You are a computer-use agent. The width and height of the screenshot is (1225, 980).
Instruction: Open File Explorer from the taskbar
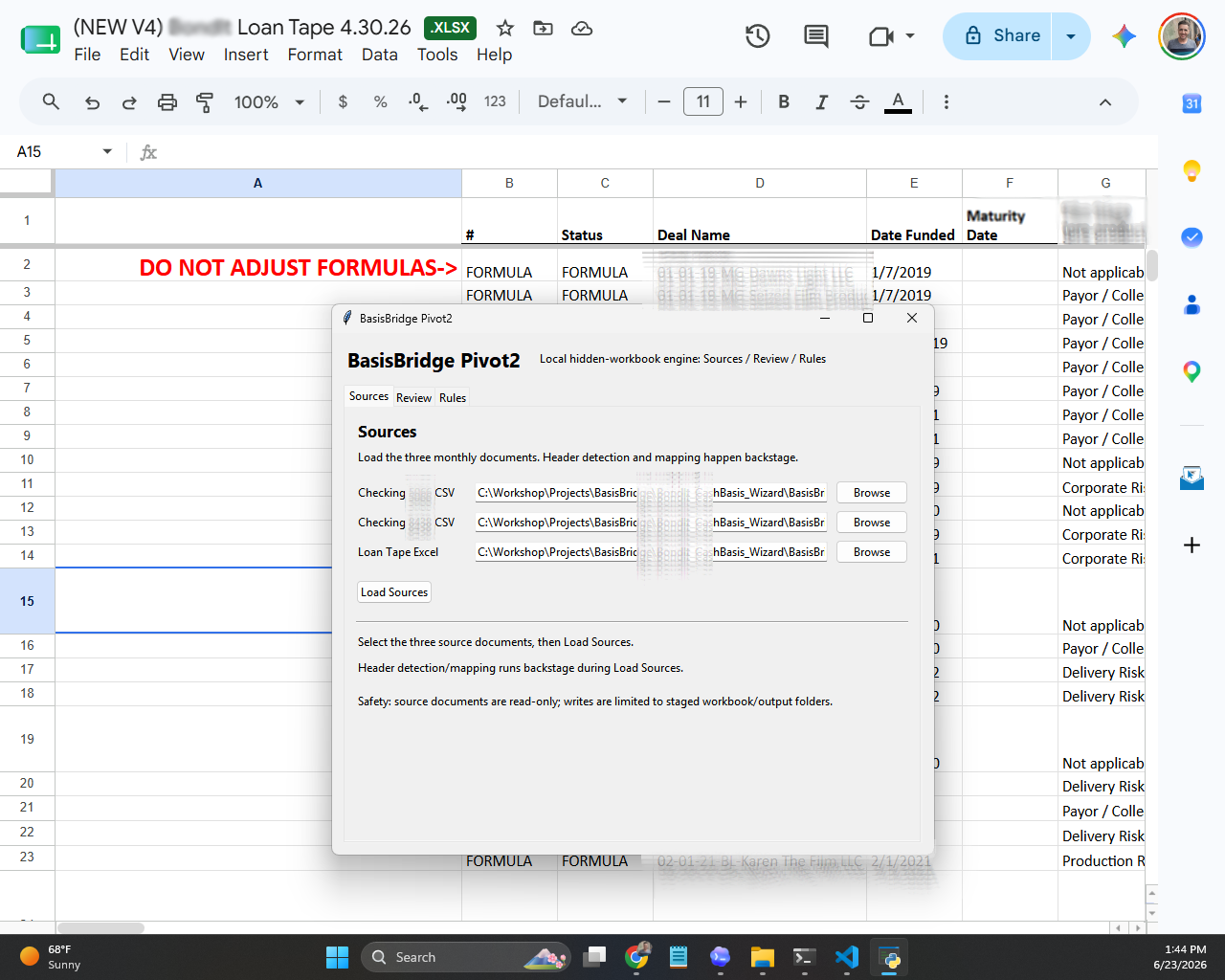coord(763,957)
